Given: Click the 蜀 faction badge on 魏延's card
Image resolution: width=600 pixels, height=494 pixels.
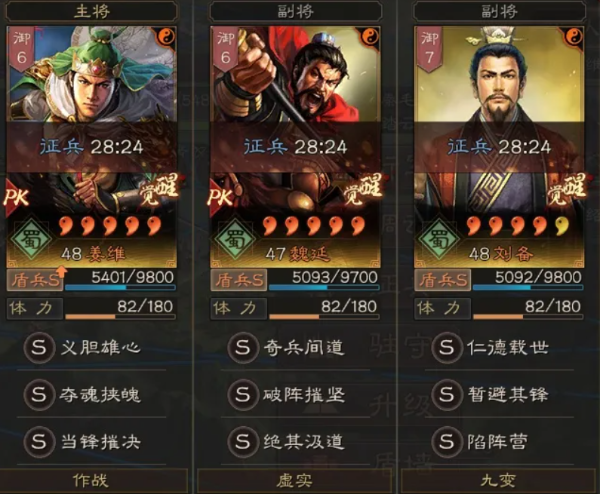Looking at the screenshot, I should (x=235, y=238).
